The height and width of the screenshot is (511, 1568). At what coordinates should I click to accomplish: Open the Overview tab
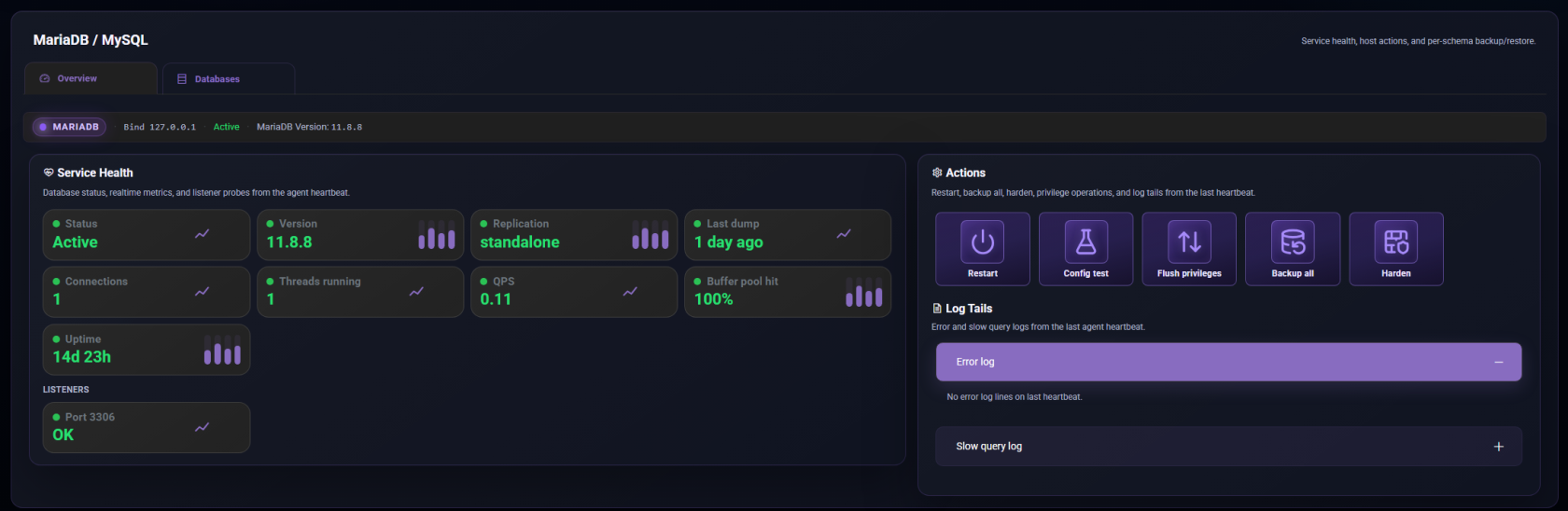[91, 78]
